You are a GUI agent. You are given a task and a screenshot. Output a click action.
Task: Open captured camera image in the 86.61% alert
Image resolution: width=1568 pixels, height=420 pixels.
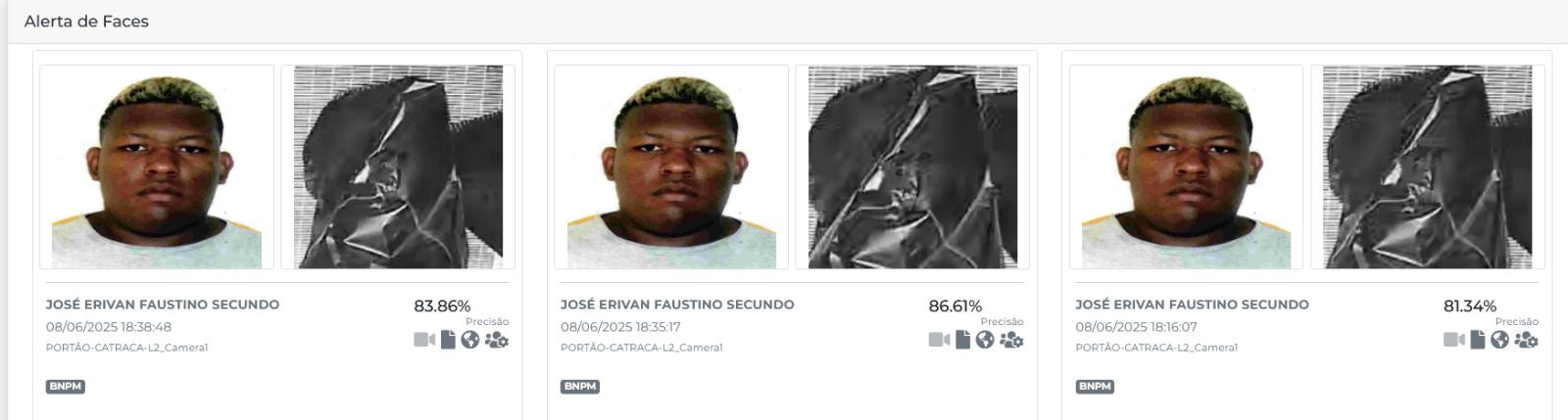point(912,167)
